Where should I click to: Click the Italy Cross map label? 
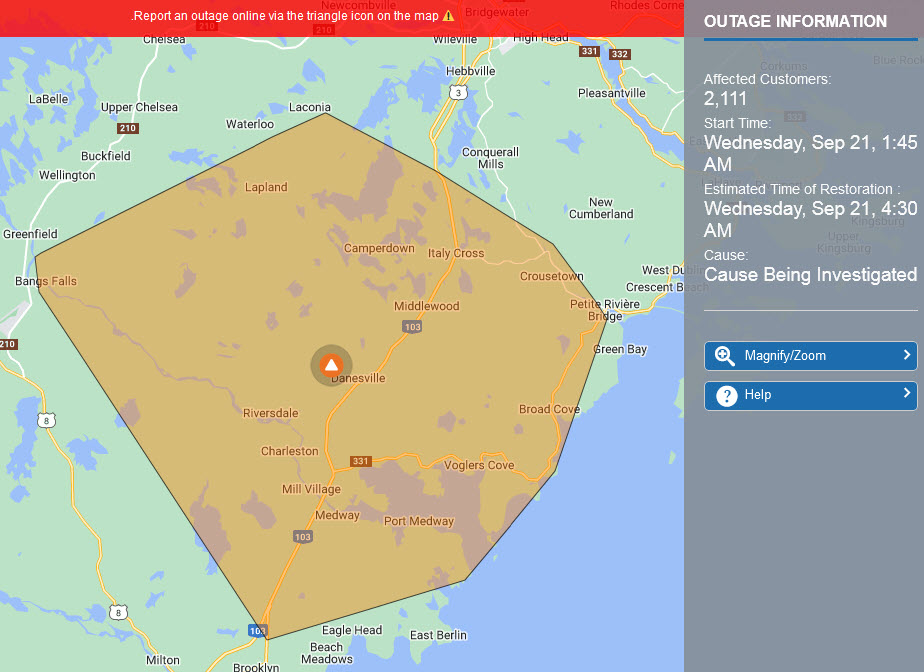point(456,254)
